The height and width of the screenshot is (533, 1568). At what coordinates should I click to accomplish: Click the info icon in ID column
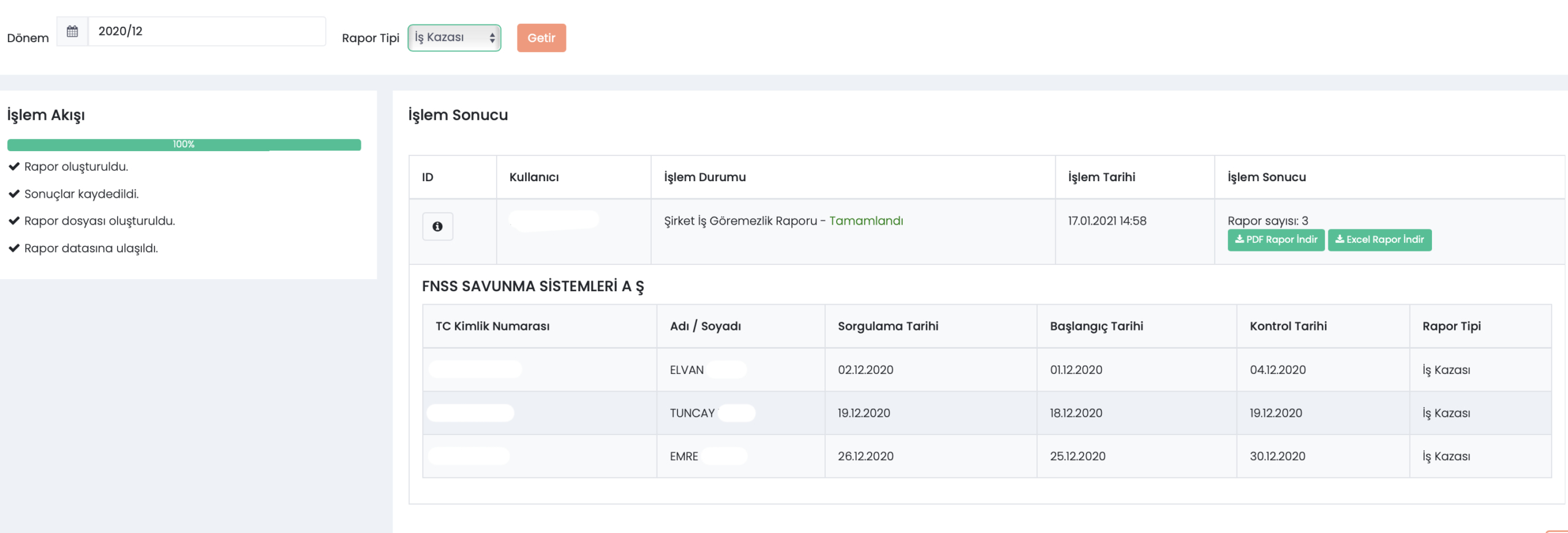coord(437,226)
